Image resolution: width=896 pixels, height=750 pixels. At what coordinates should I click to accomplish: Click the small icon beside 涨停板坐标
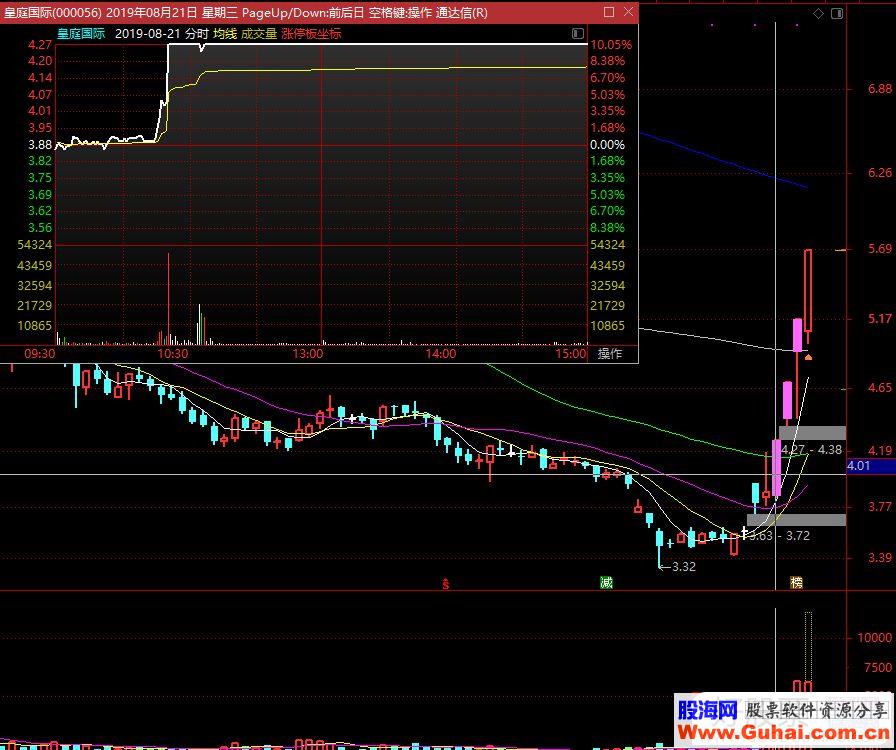pos(577,34)
